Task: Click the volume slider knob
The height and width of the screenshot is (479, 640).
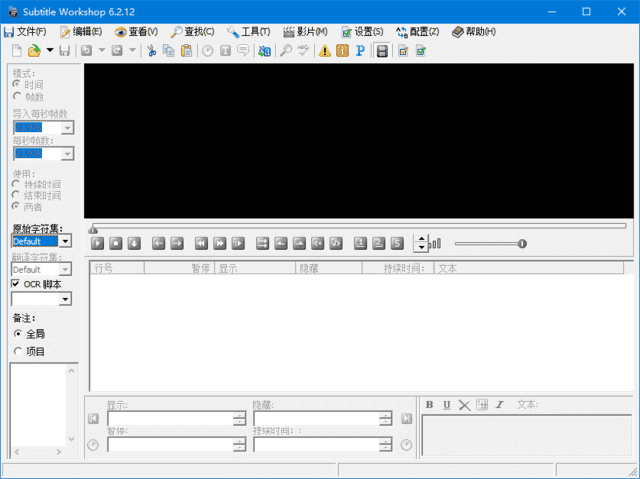Action: point(522,244)
